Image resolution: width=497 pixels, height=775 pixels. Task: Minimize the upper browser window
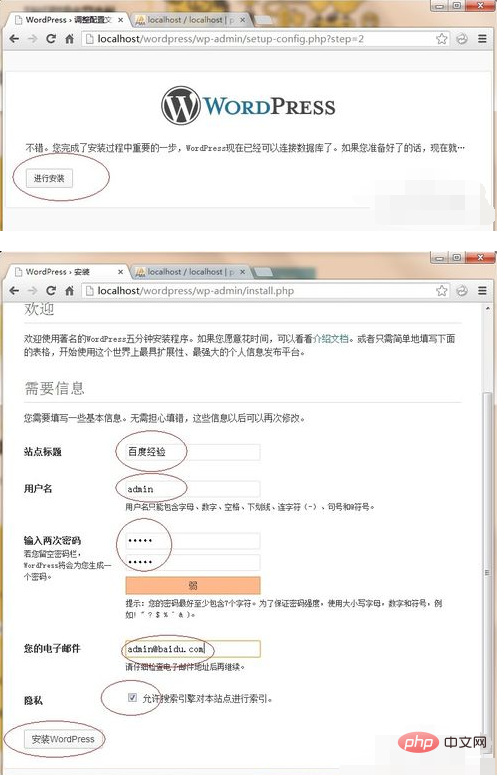pyautogui.click(x=439, y=5)
